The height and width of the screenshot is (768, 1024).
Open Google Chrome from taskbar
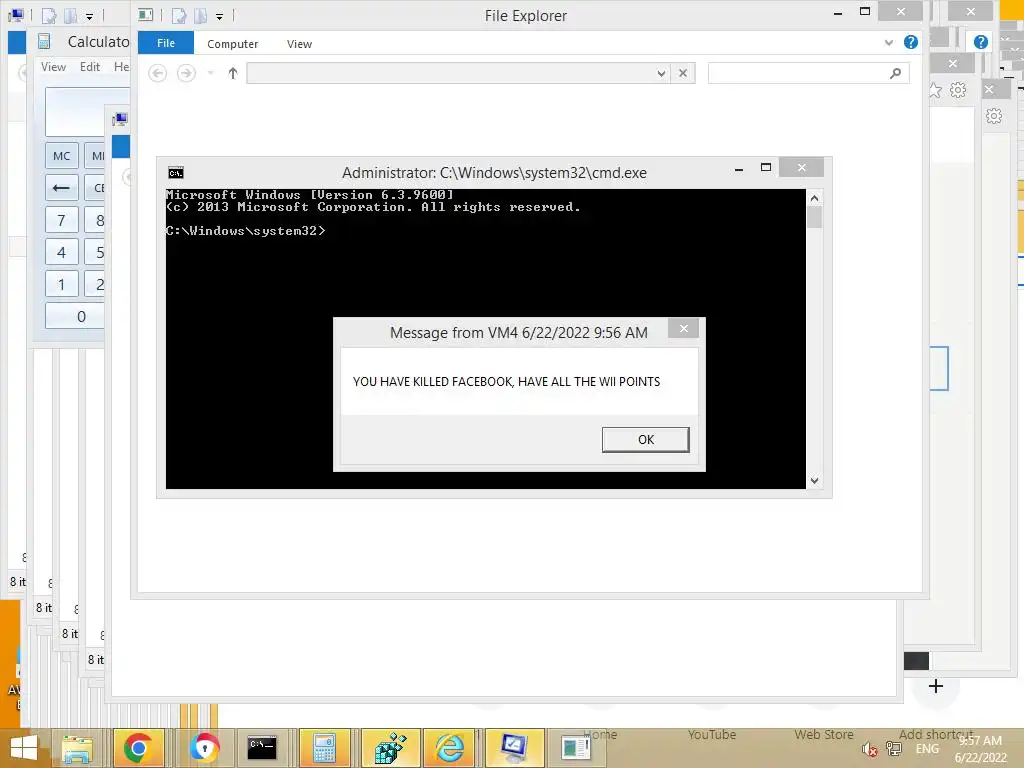138,748
